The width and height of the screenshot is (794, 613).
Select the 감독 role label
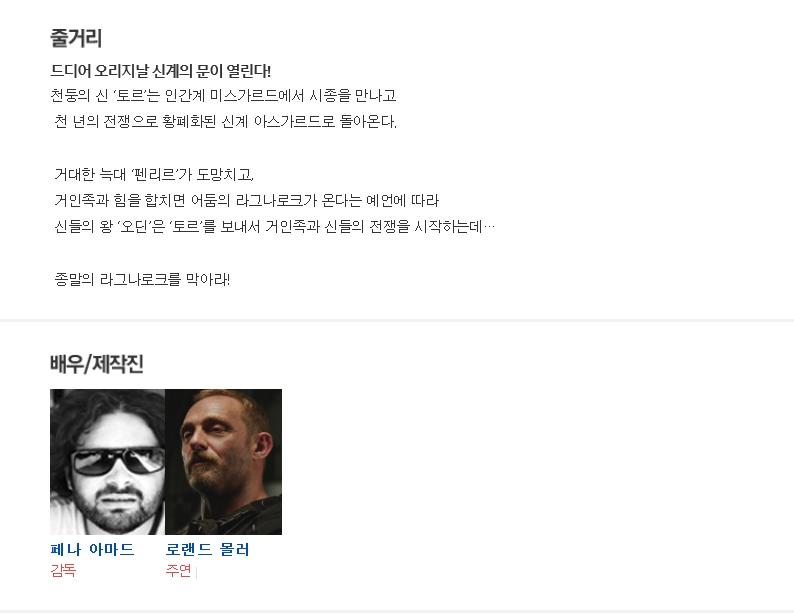(x=63, y=570)
